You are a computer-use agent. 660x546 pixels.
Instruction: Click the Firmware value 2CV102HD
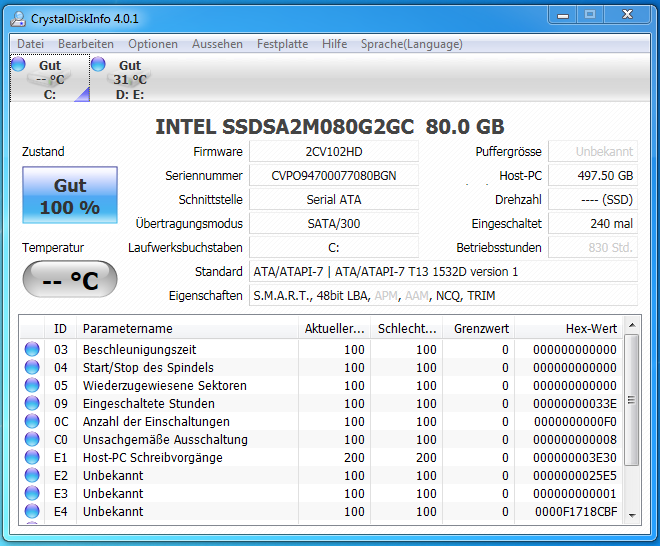click(x=334, y=152)
